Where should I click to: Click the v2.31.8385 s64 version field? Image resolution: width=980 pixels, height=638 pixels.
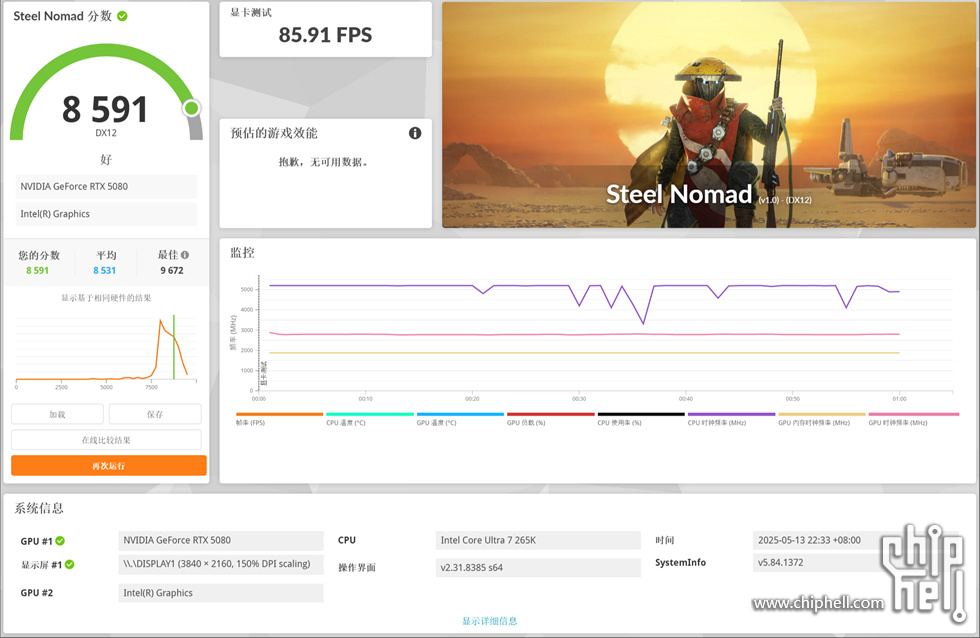coord(538,568)
